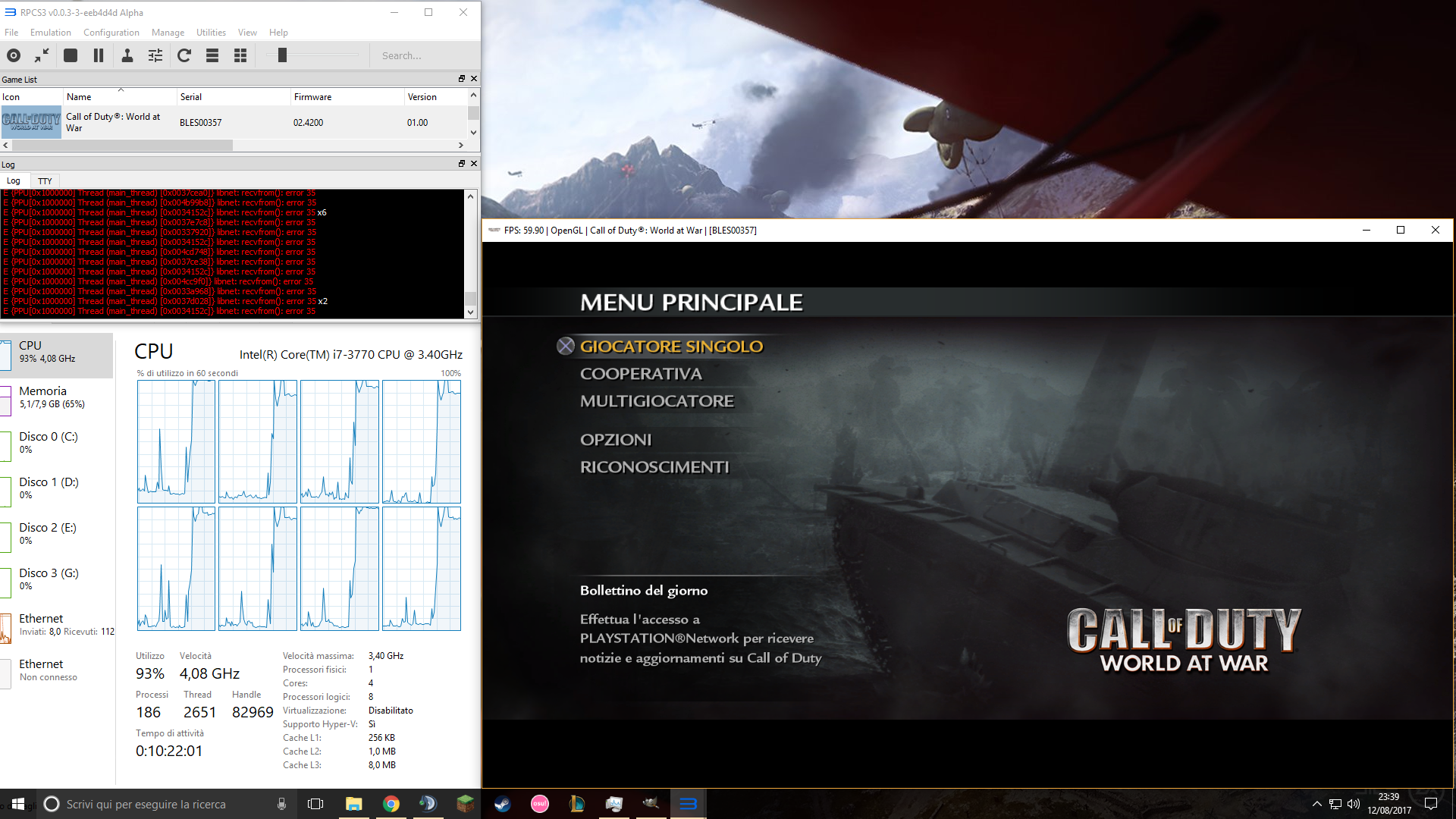Open pad settings via joystick icon

point(127,55)
